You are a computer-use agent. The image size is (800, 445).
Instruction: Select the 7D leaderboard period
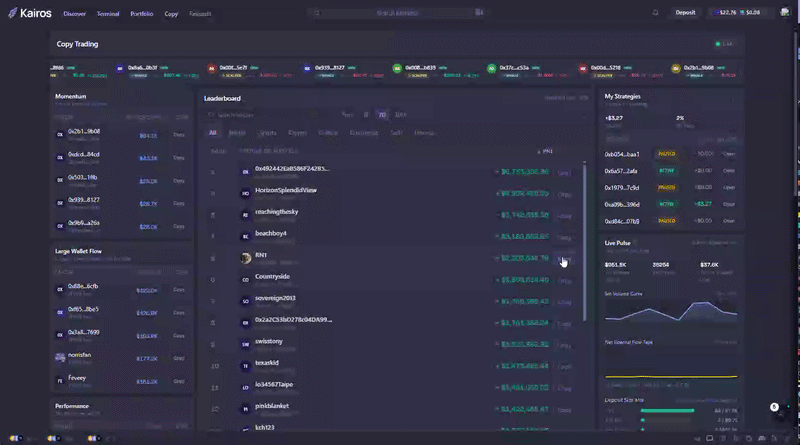382,115
